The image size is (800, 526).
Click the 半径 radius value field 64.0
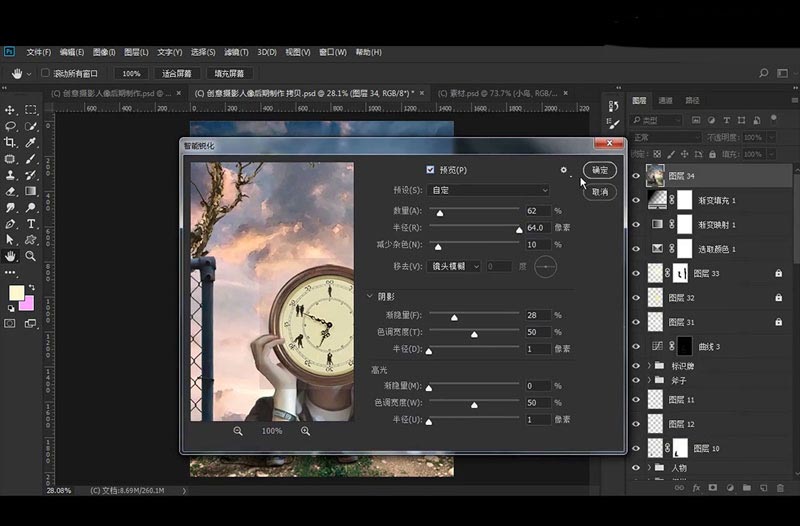pos(538,228)
